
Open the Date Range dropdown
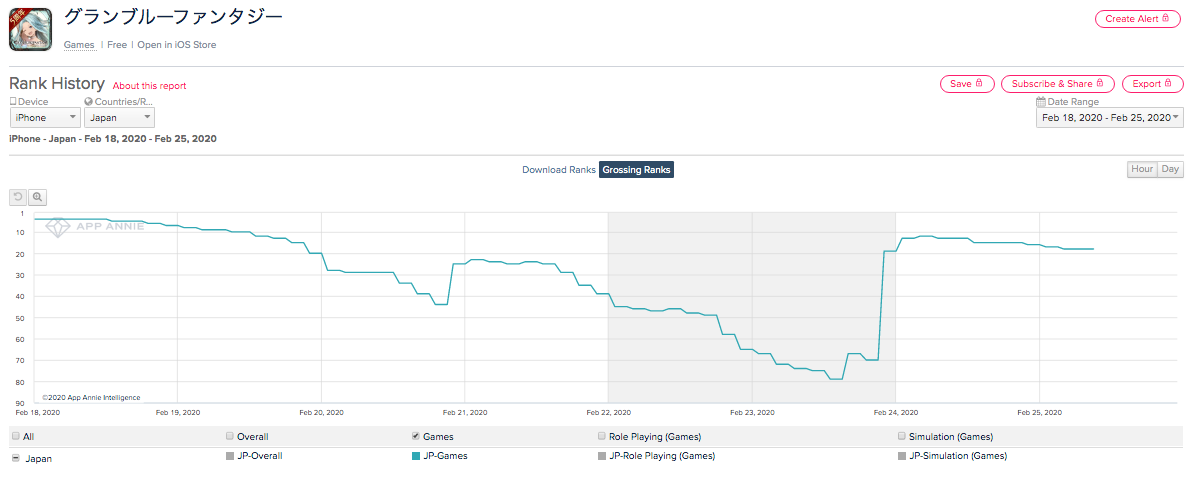1110,118
